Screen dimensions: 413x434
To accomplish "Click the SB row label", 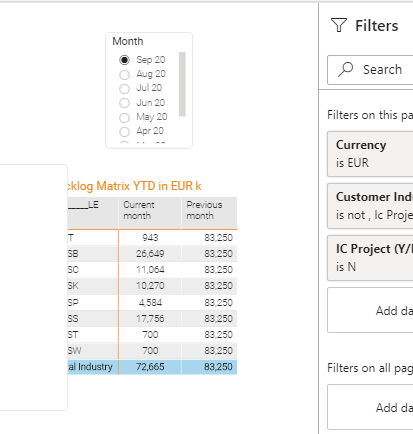I will click(73, 254).
